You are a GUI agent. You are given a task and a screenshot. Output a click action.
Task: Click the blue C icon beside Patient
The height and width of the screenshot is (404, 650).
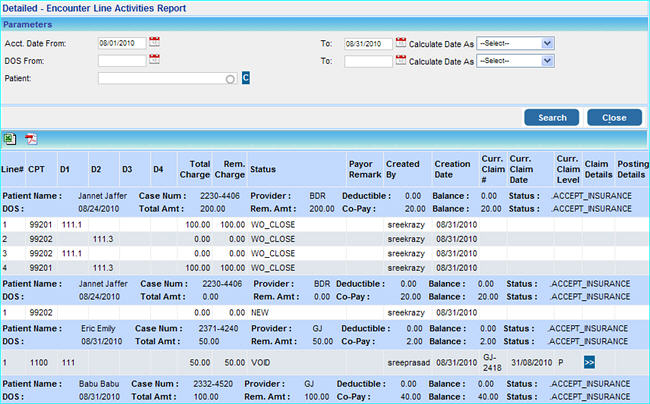[246, 77]
